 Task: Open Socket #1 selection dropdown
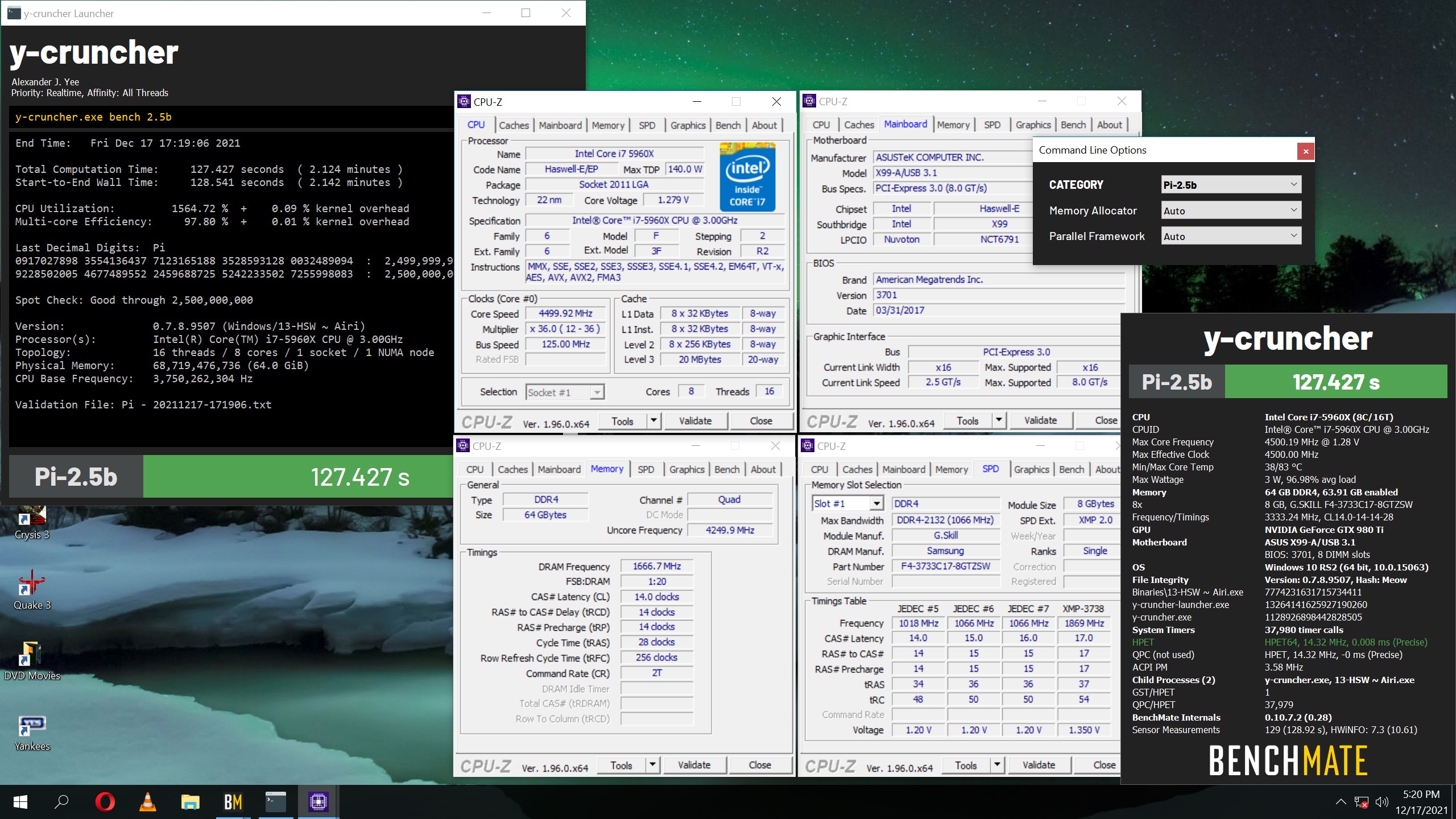click(565, 392)
